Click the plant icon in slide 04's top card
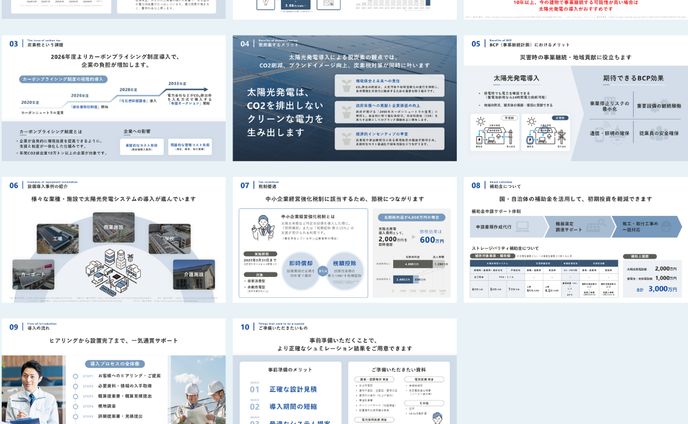Image resolution: width=688 pixels, height=424 pixels. pyautogui.click(x=347, y=86)
